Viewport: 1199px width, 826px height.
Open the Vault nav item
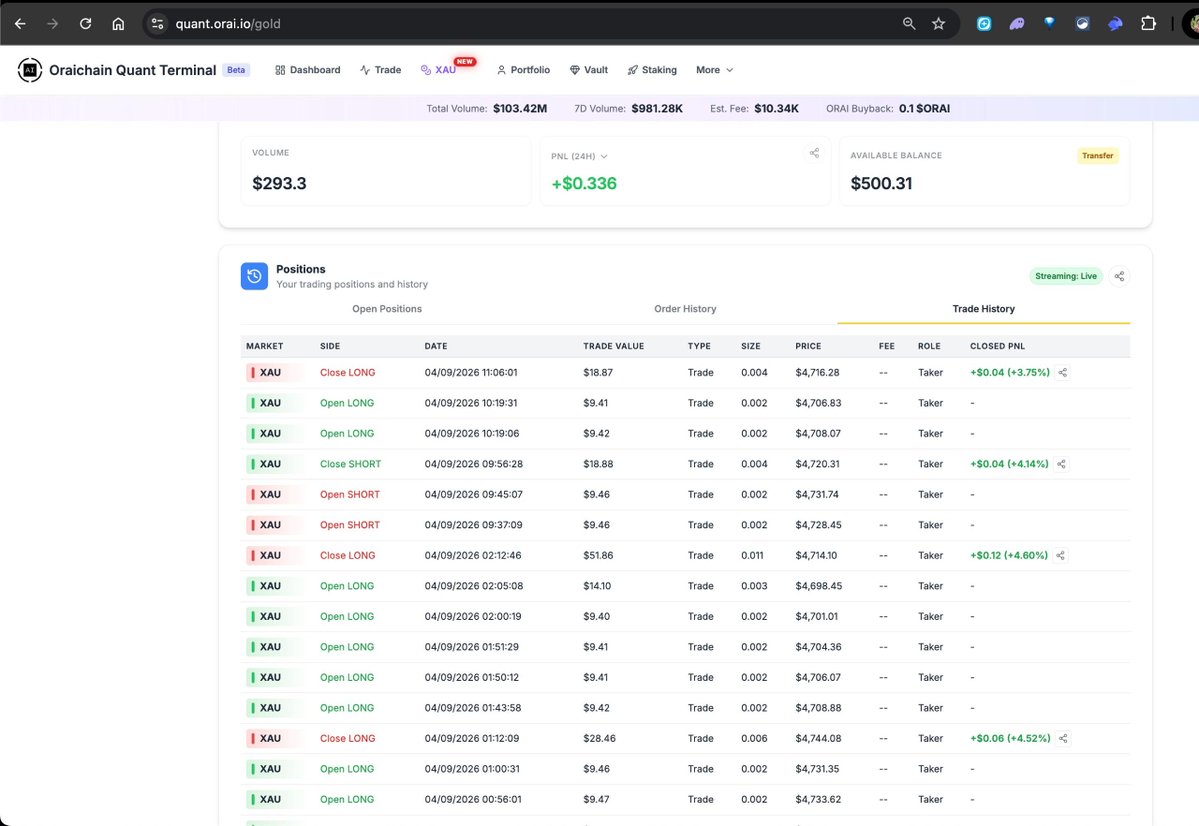589,70
